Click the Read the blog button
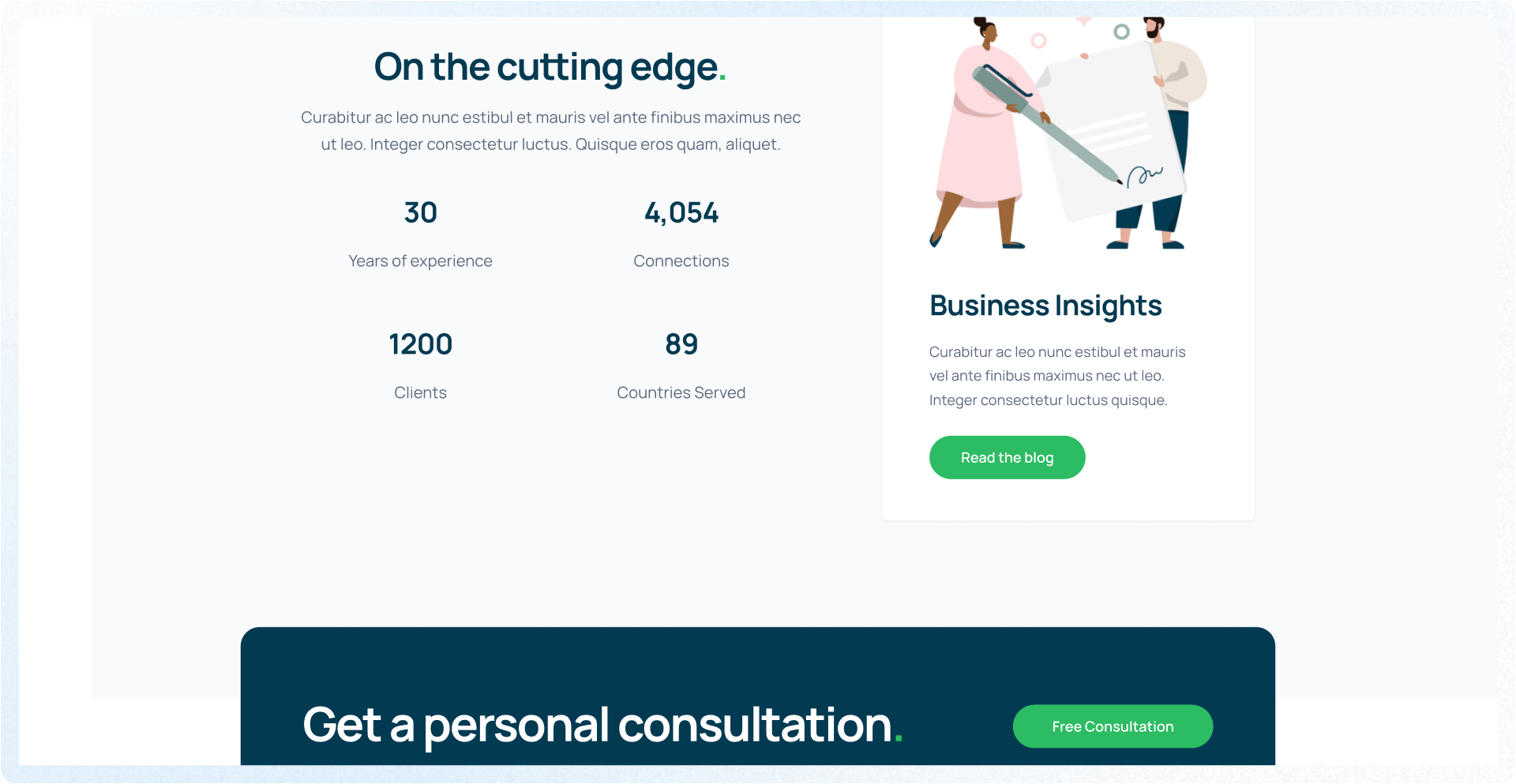The height and width of the screenshot is (784, 1516). (x=1007, y=458)
